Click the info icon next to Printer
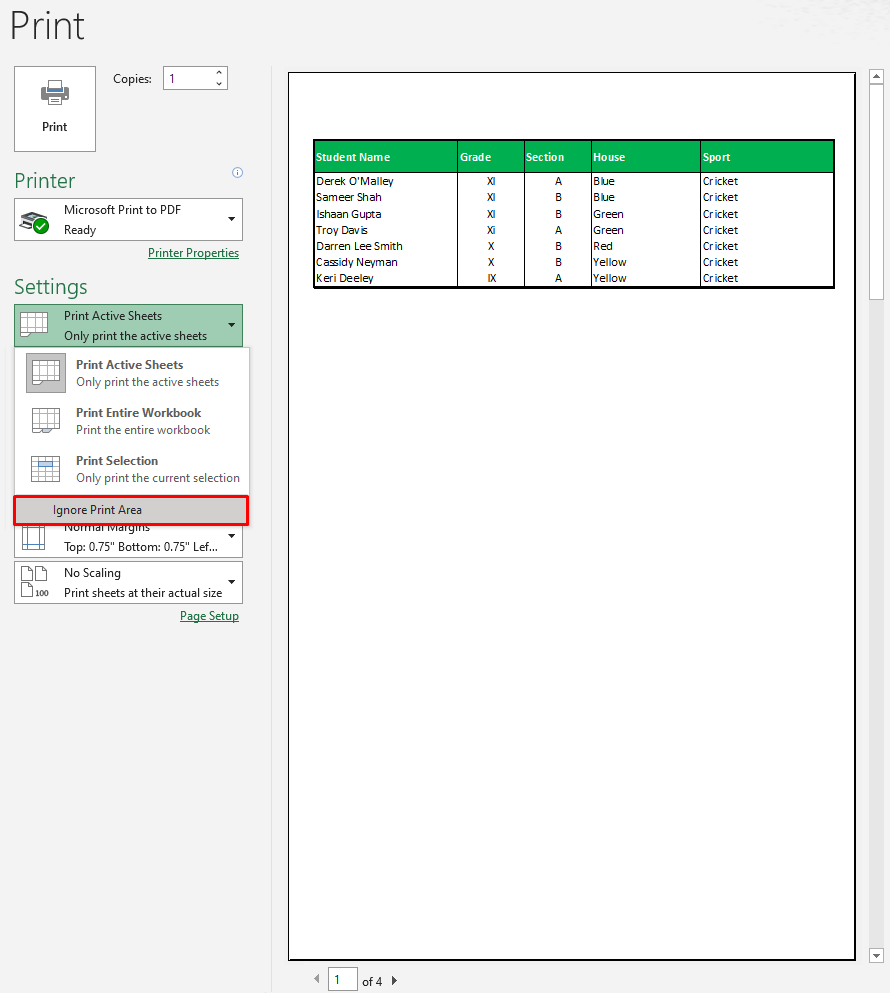 (237, 172)
